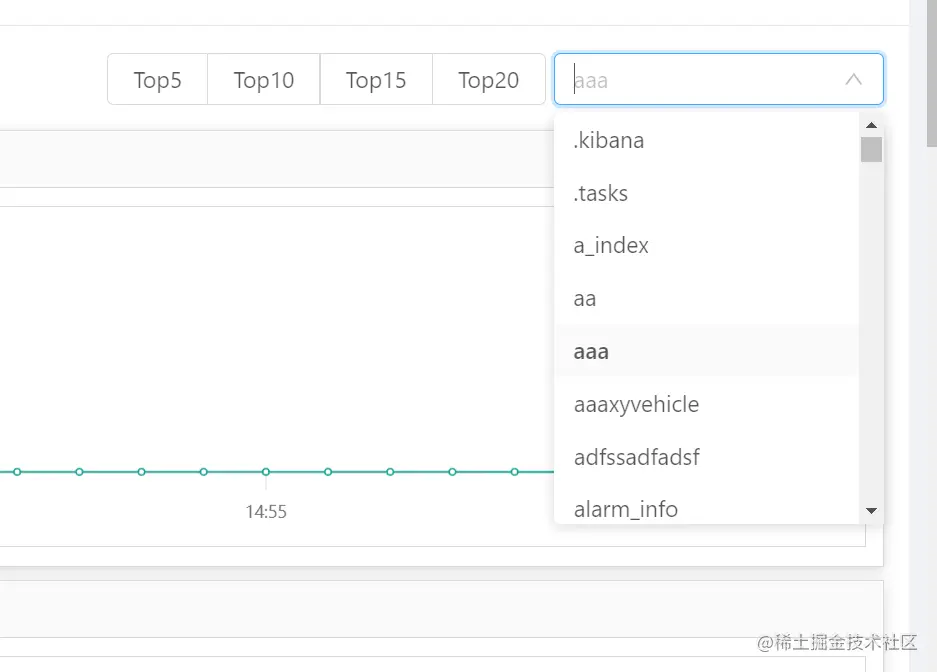Click the dropdown scroll down arrow
937x672 pixels.
[871, 510]
